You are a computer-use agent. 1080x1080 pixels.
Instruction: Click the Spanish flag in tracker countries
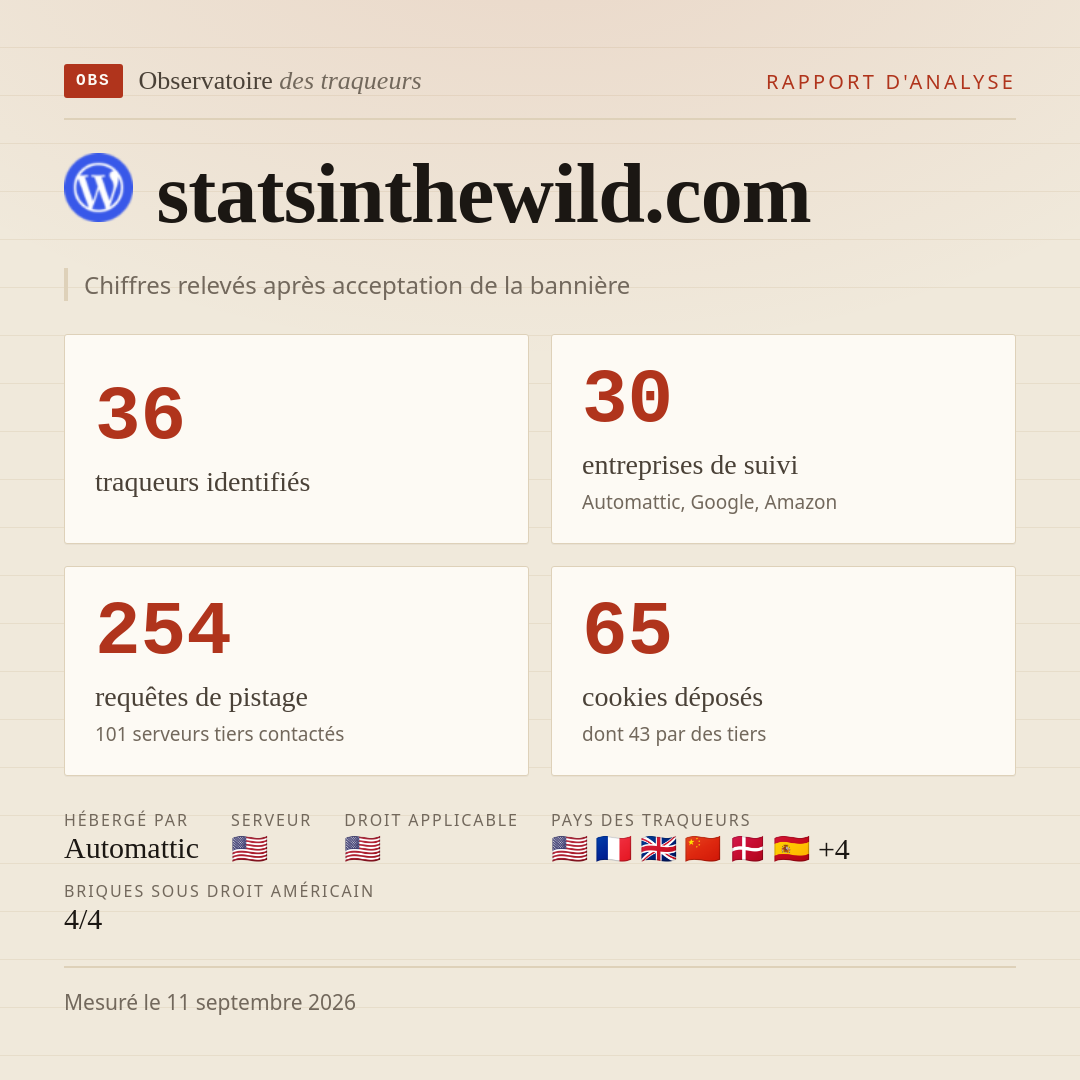[x=791, y=849]
